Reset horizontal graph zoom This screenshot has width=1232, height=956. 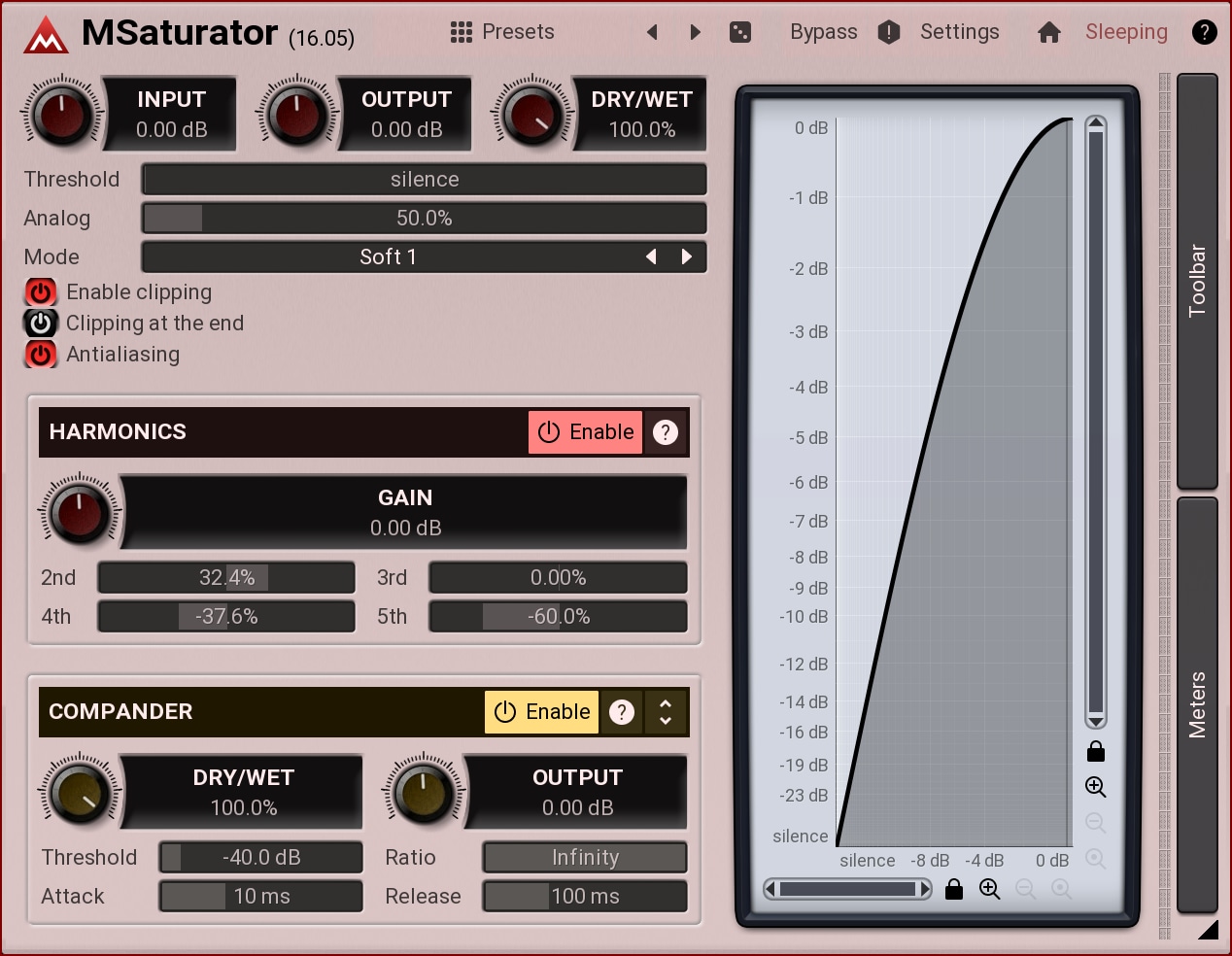click(x=1062, y=889)
